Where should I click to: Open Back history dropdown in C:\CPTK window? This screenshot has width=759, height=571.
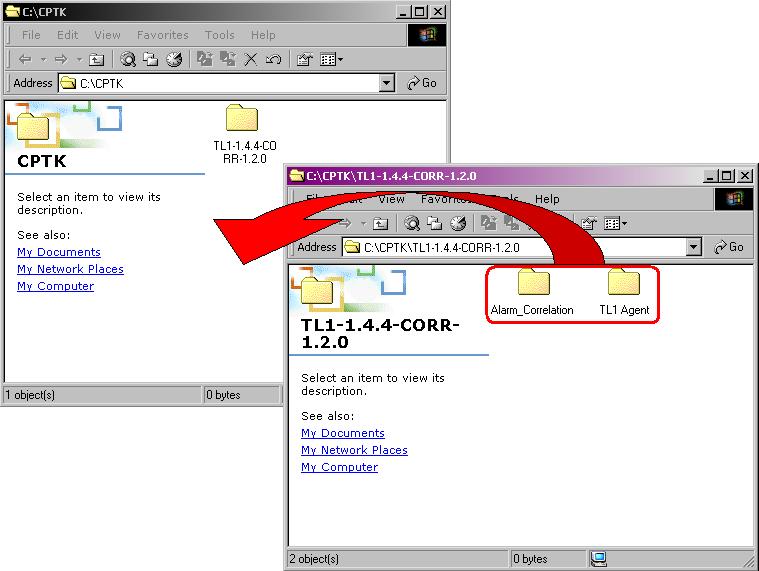43,60
